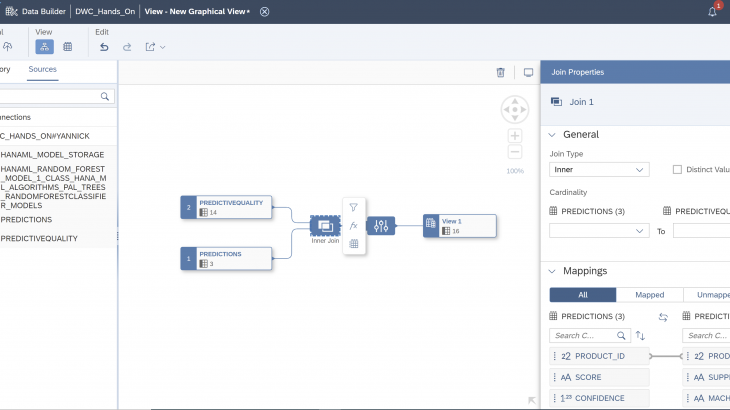Click the graphical diagram view icon

pos(44,46)
